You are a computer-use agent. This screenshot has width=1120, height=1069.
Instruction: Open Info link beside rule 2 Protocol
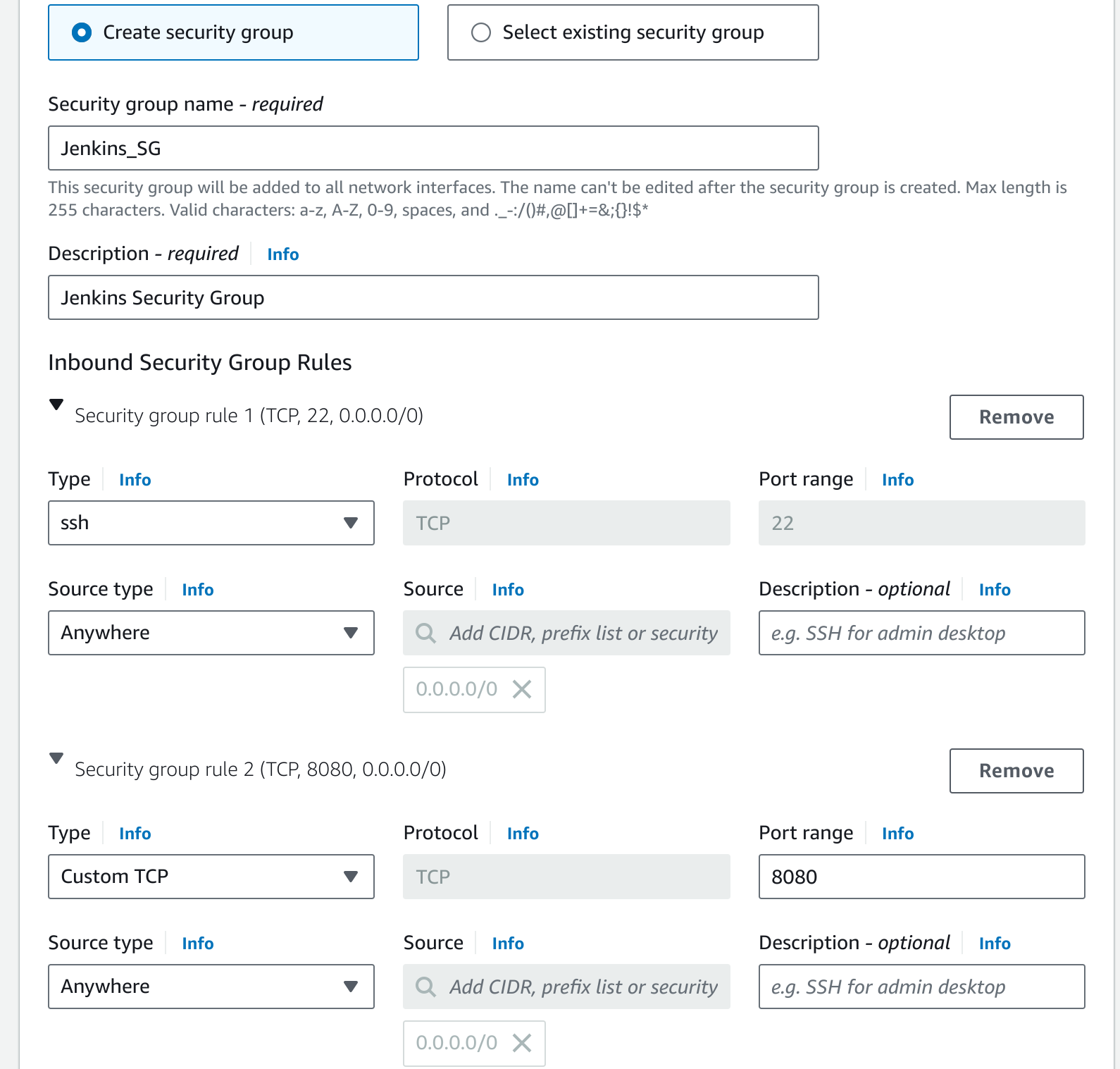tap(523, 834)
